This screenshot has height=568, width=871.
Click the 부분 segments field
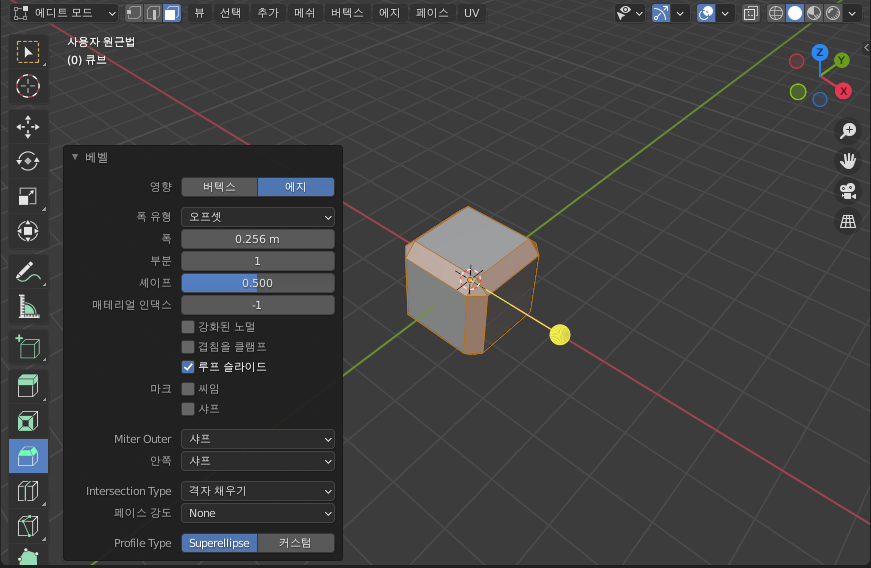[x=258, y=261]
